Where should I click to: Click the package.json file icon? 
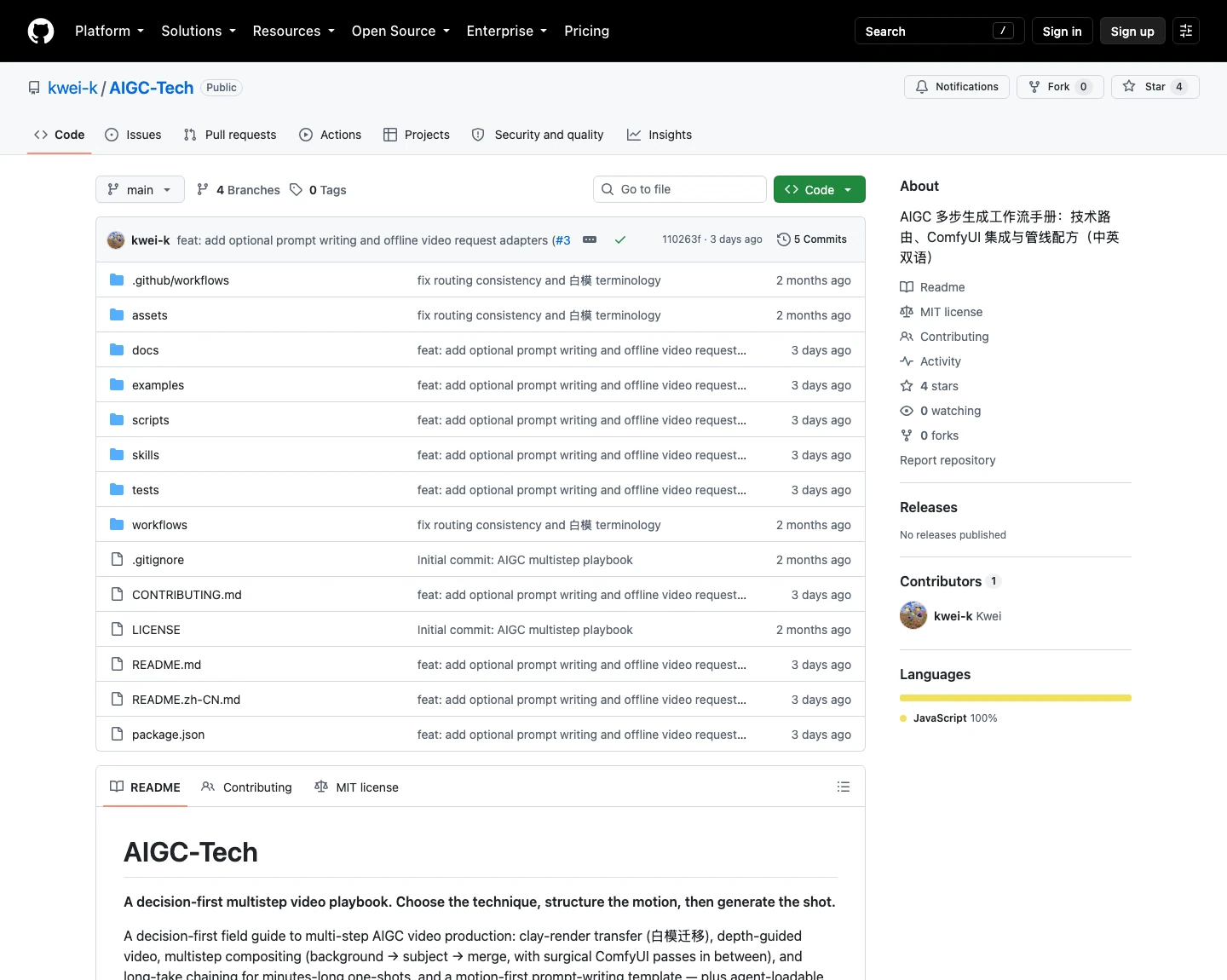(117, 734)
